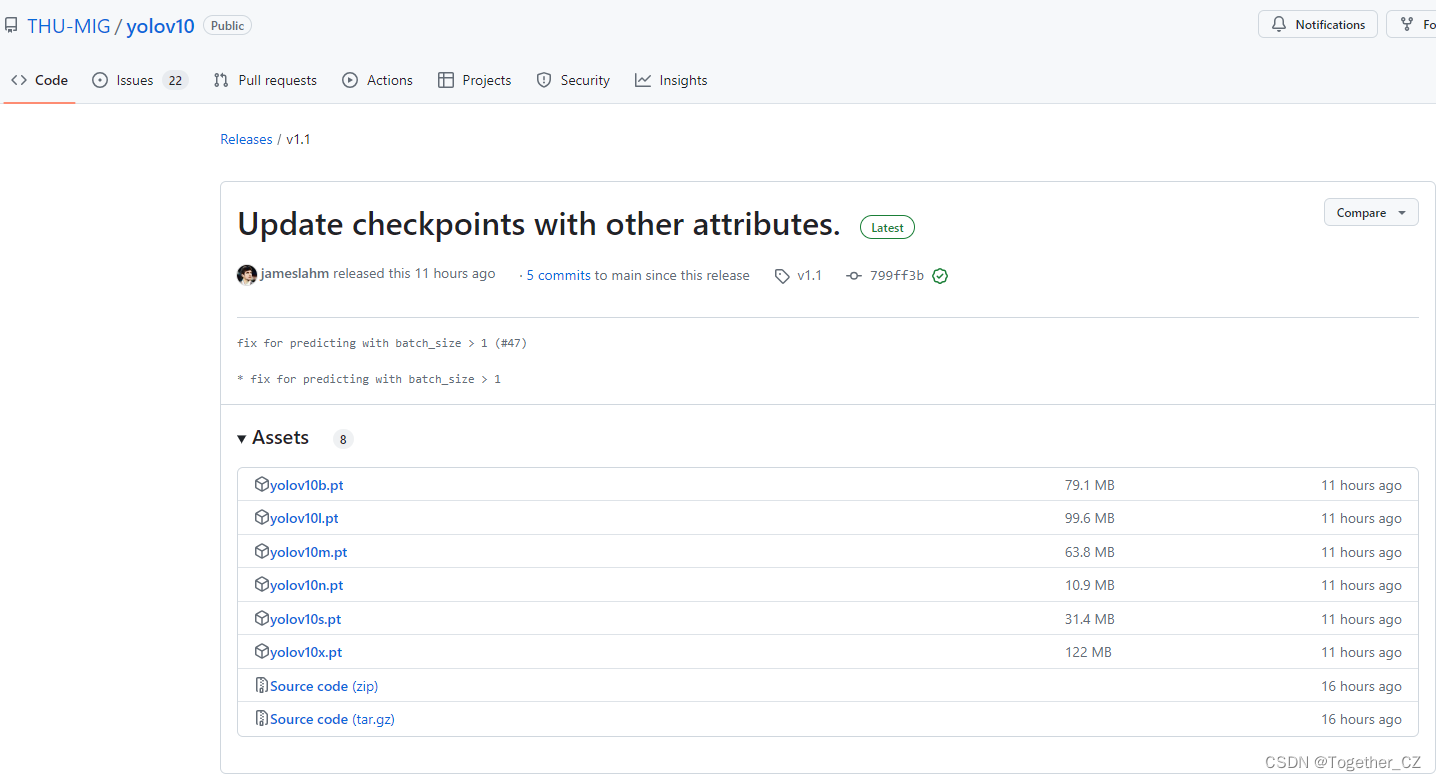Viewport: 1436px width, 781px height.
Task: Switch to the Security tab
Action: [573, 80]
